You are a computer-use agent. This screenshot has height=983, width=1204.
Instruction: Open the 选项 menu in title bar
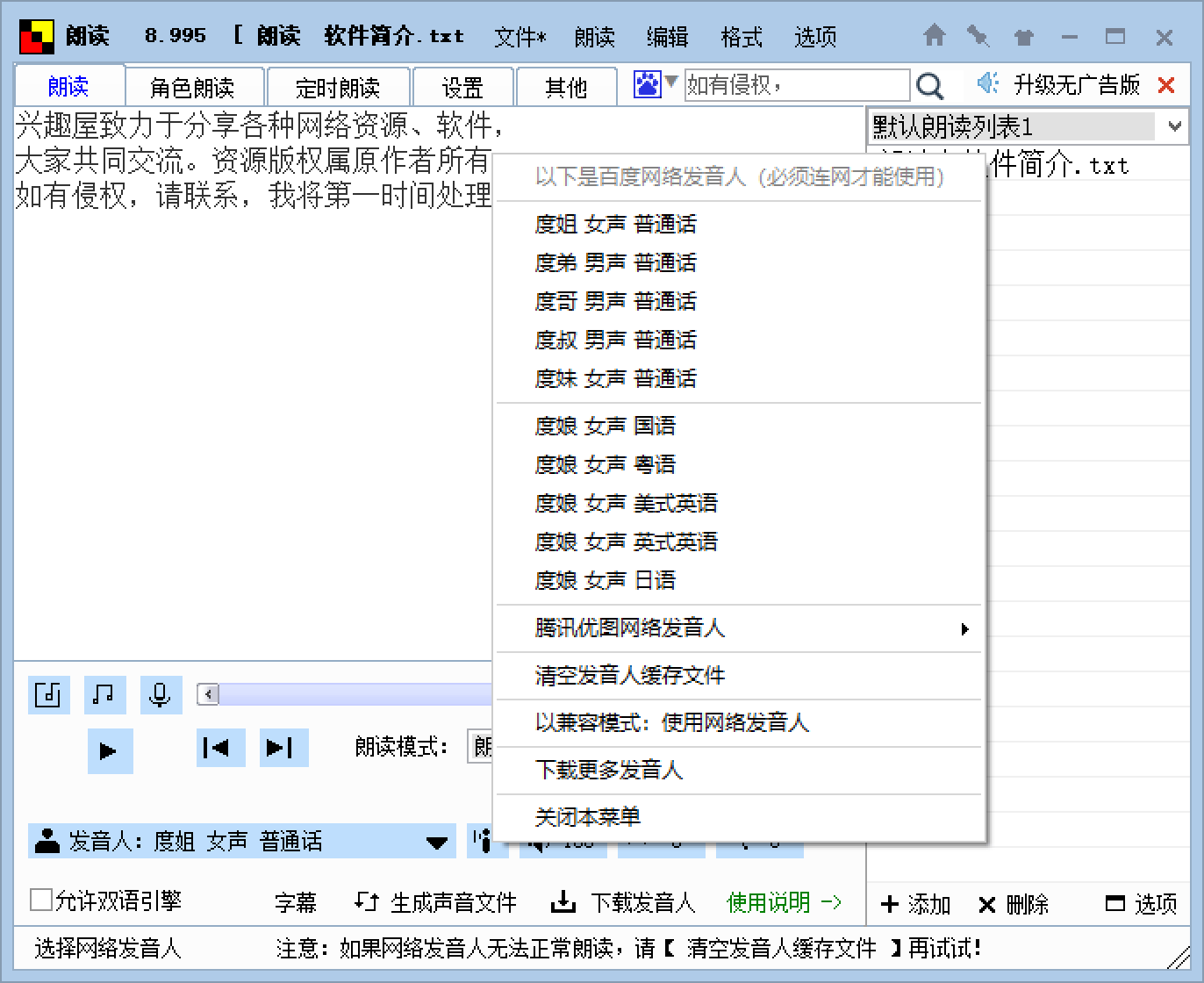[x=815, y=37]
